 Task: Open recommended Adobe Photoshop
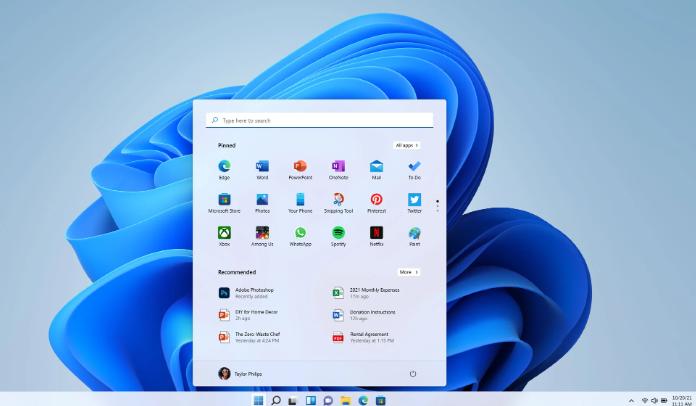click(x=246, y=293)
